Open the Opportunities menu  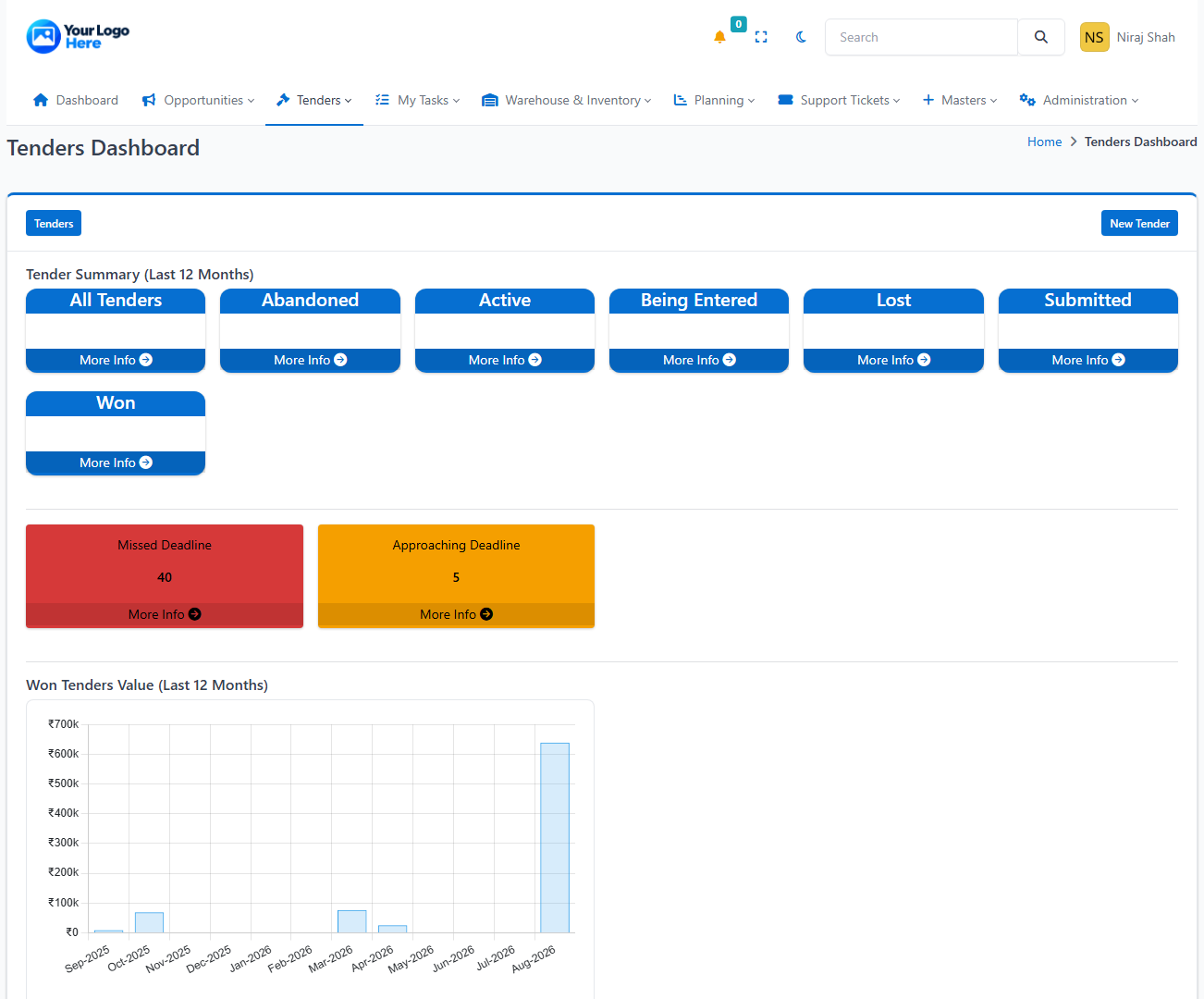click(198, 100)
